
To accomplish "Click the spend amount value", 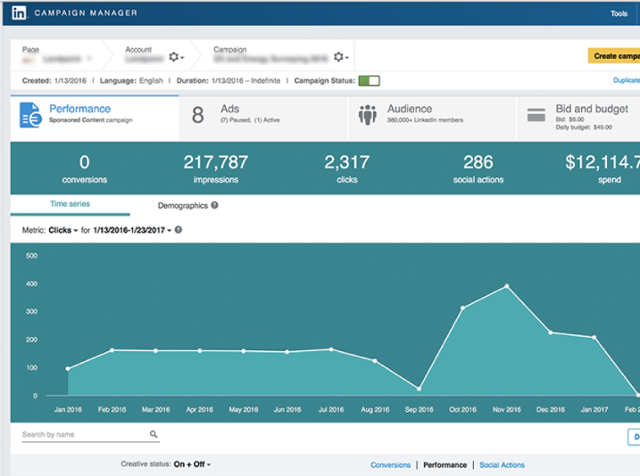I will [x=602, y=162].
